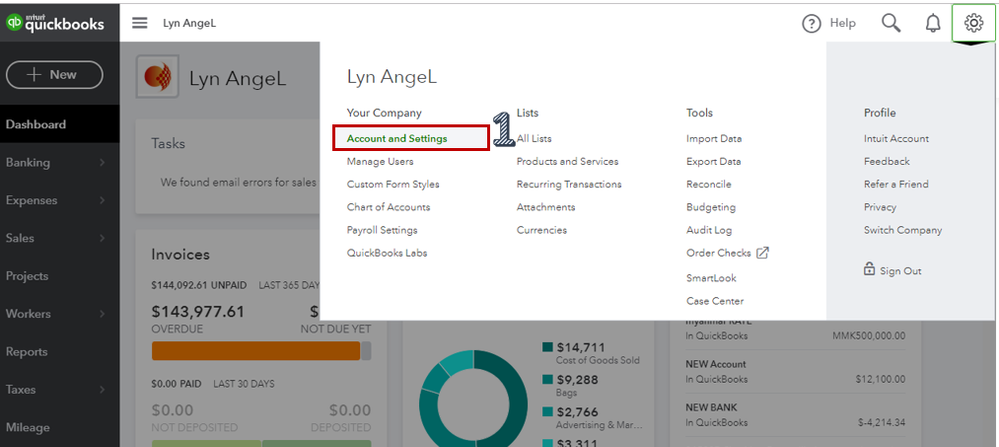Screen dimensions: 999x447
Task: Click the Help question mark icon
Action: tap(811, 24)
